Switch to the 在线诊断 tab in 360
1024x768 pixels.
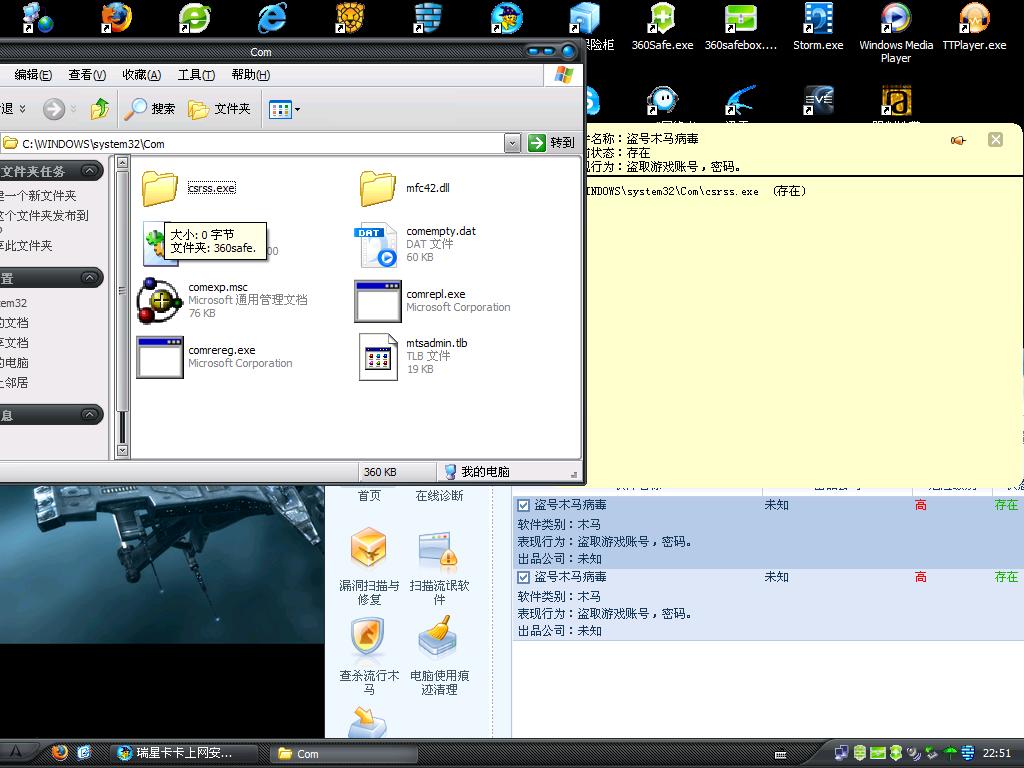tap(439, 496)
